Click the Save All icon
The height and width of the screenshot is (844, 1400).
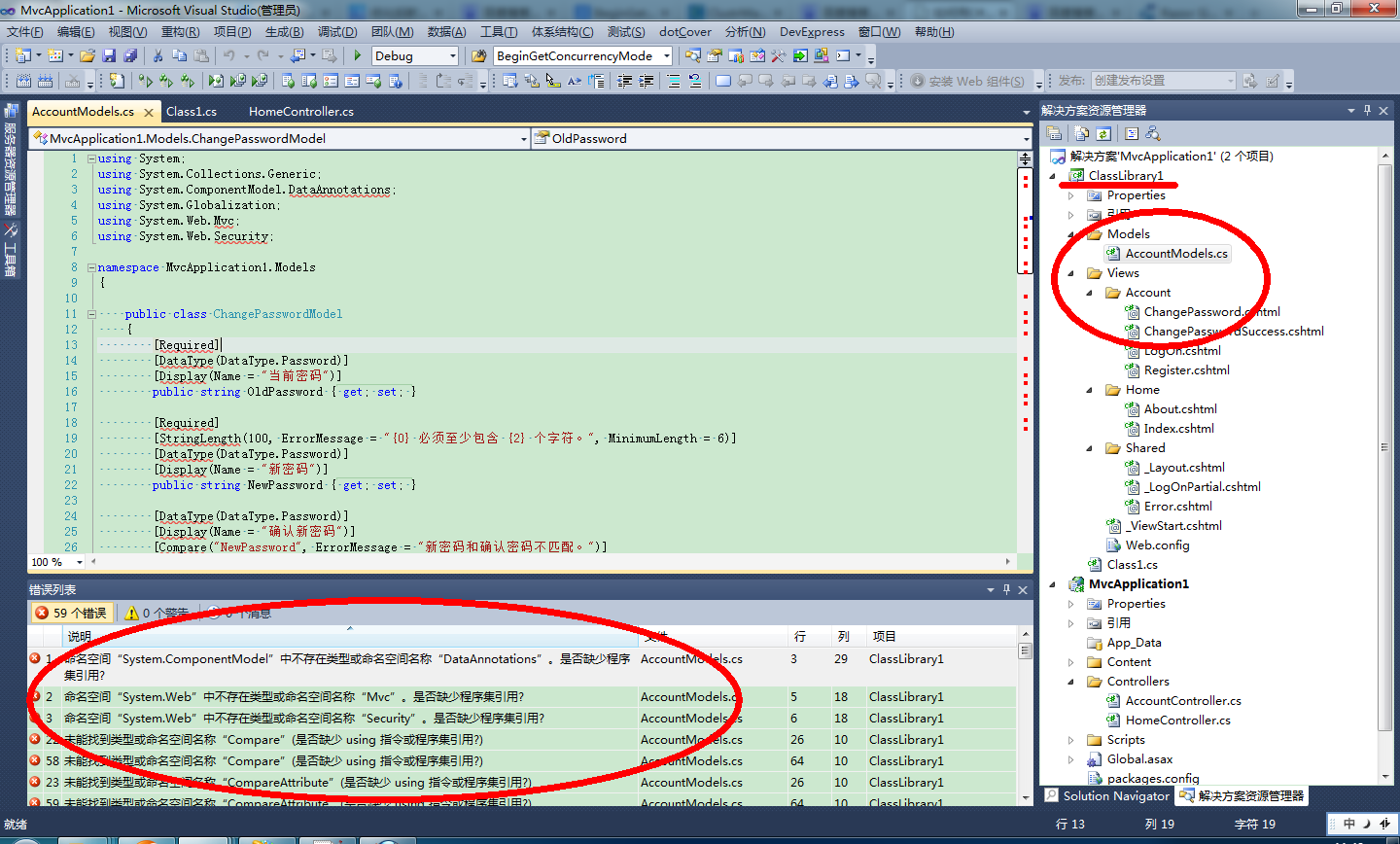coord(130,55)
